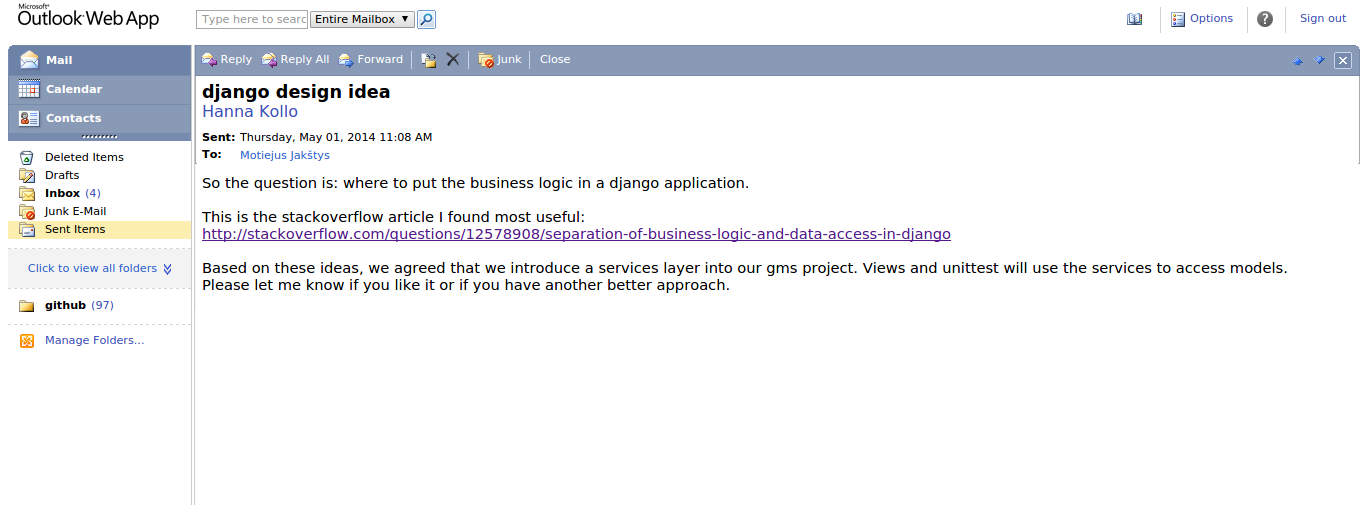Click the Manage Folders orange icon
Viewport: 1368px width, 505px height.
(x=27, y=341)
